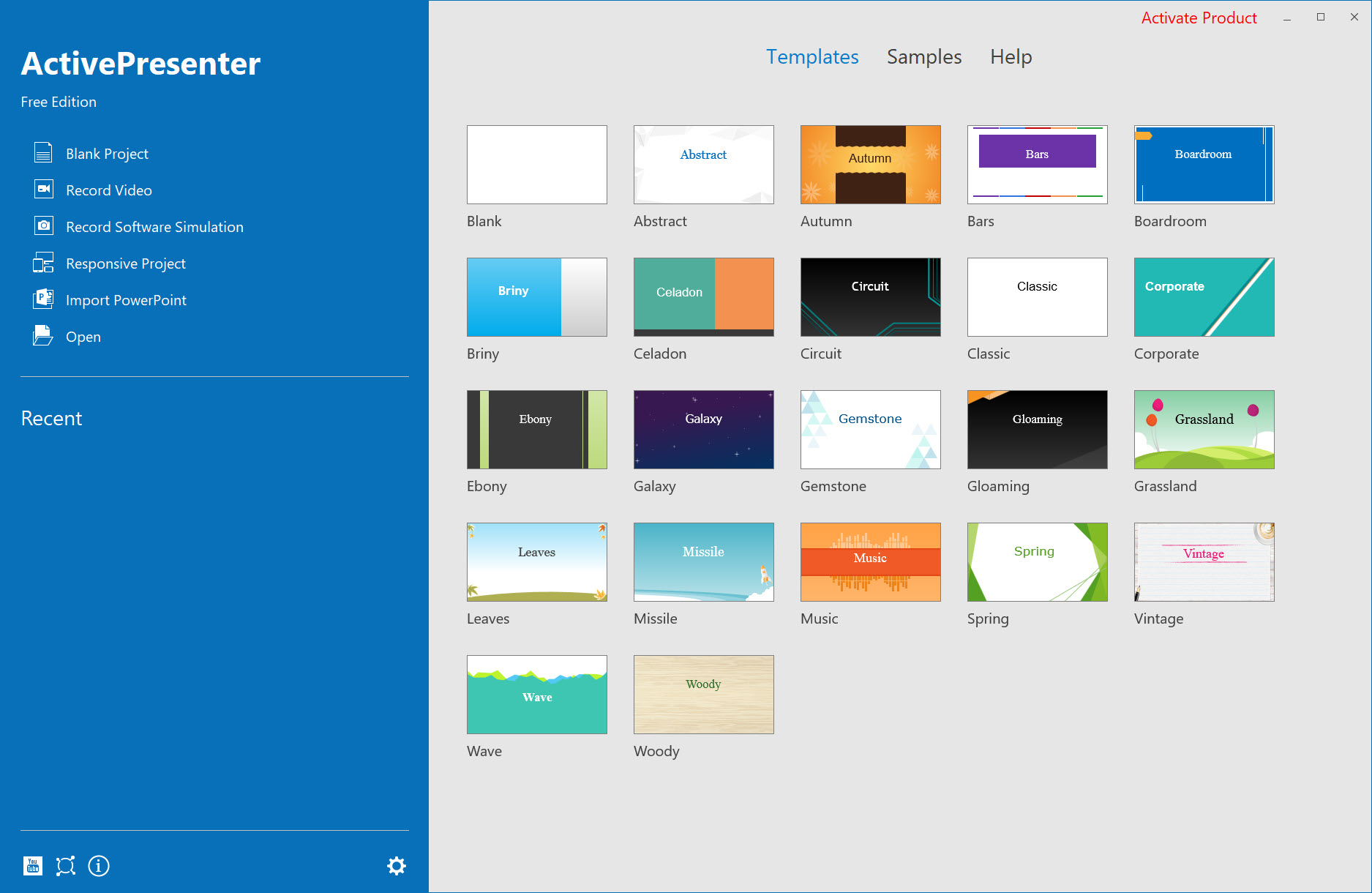Image resolution: width=1372 pixels, height=893 pixels.
Task: Click the 'Gemstone' caption below thumbnail
Action: [x=833, y=486]
